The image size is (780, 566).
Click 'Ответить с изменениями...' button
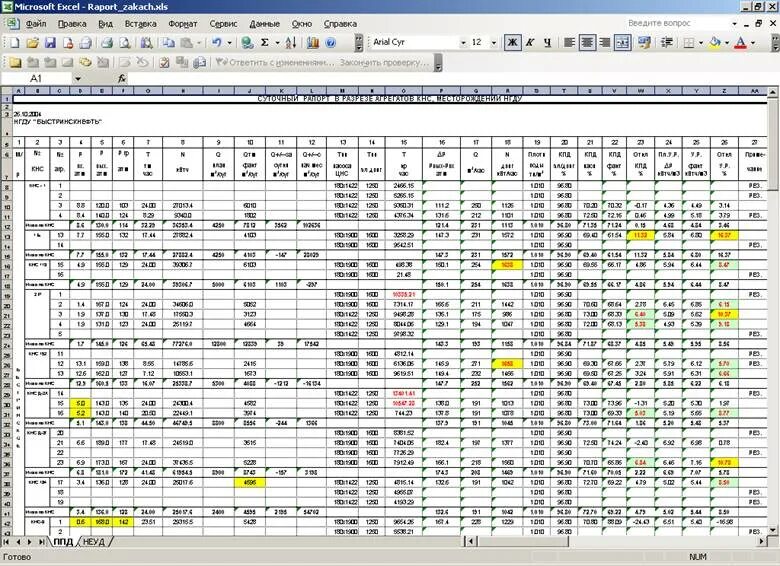(275, 63)
